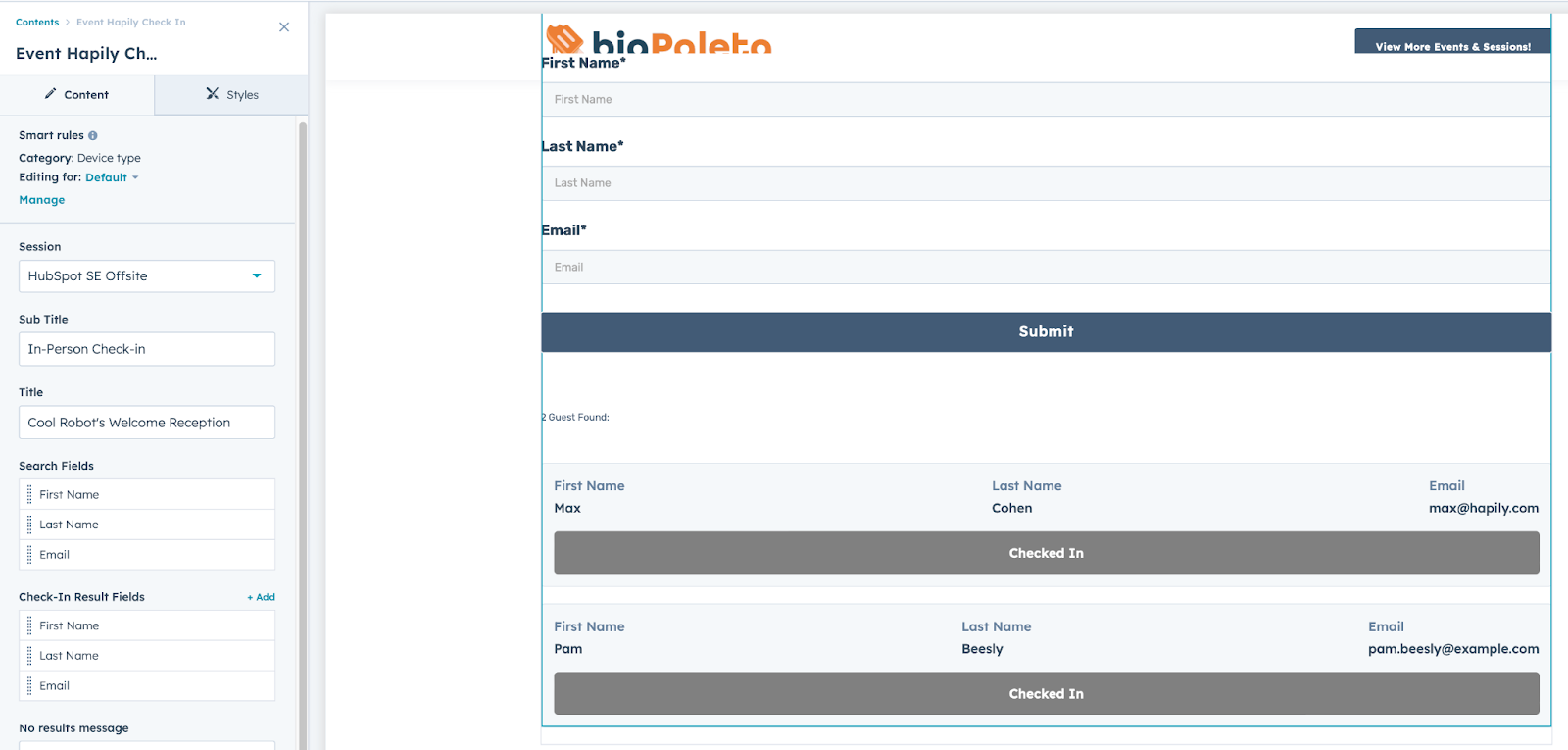This screenshot has height=750, width=1568.
Task: Click the Contents breadcrumb link
Action: [x=37, y=22]
